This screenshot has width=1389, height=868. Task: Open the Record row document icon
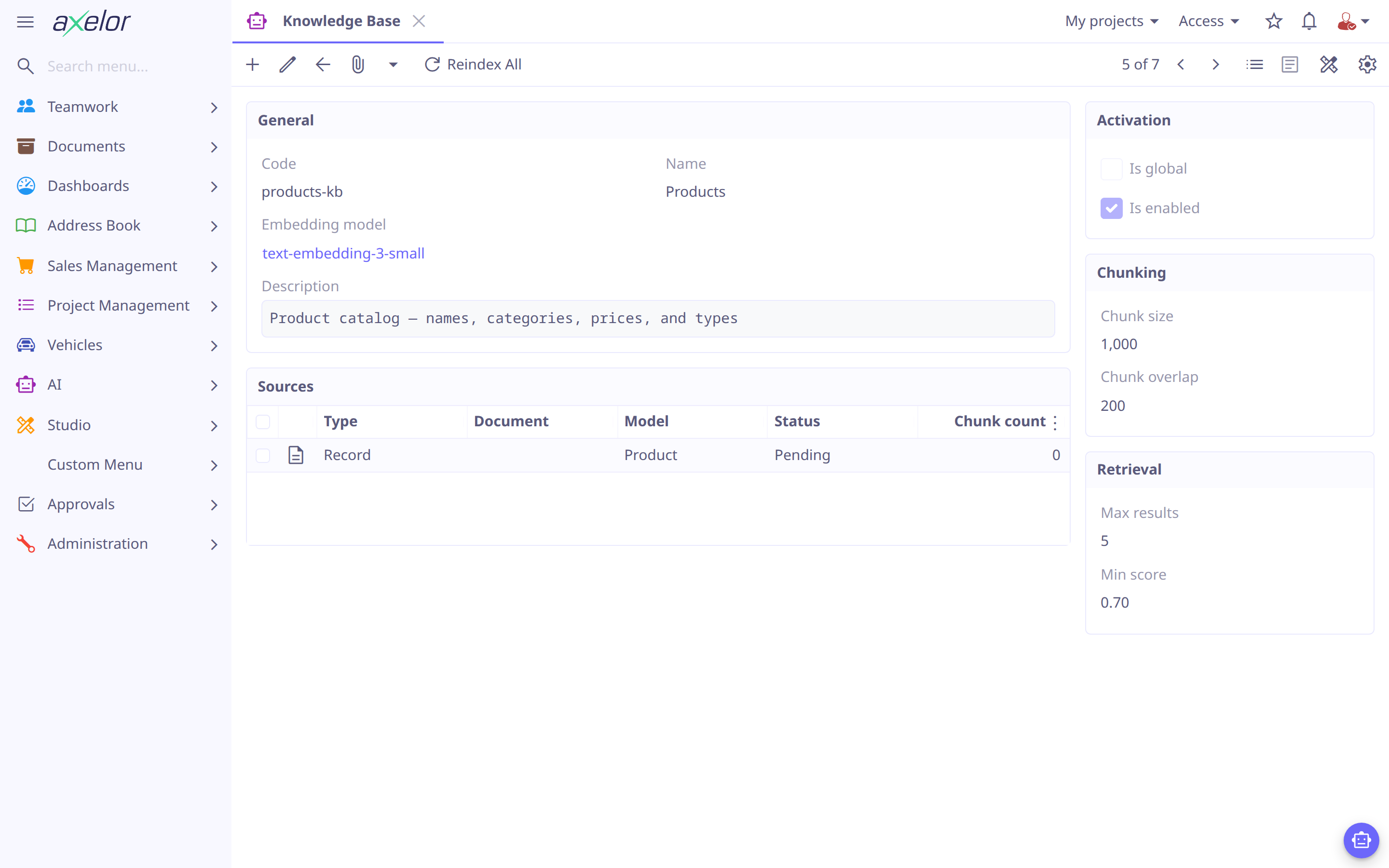(x=296, y=455)
